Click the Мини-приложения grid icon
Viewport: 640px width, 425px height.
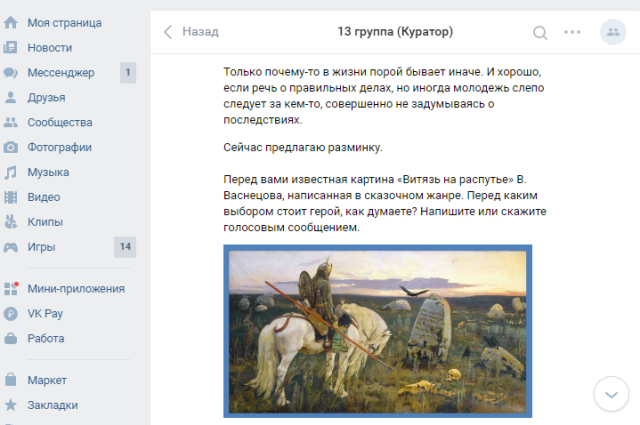(x=11, y=289)
